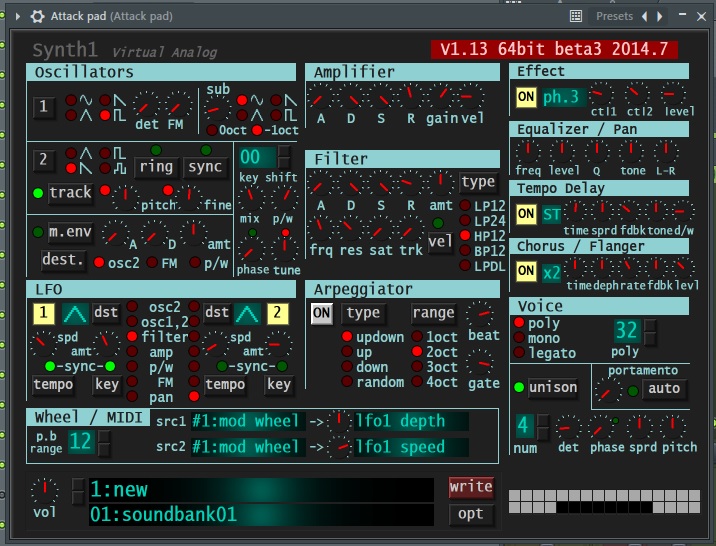Open the preset browser grid icon
Viewport: 716px width, 546px height.
(576, 16)
